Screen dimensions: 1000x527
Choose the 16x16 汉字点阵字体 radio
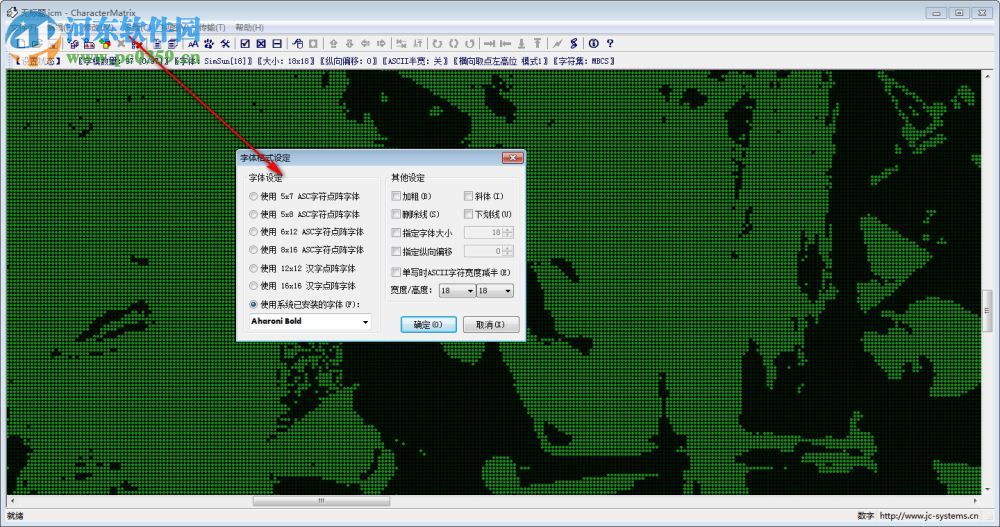tap(253, 286)
